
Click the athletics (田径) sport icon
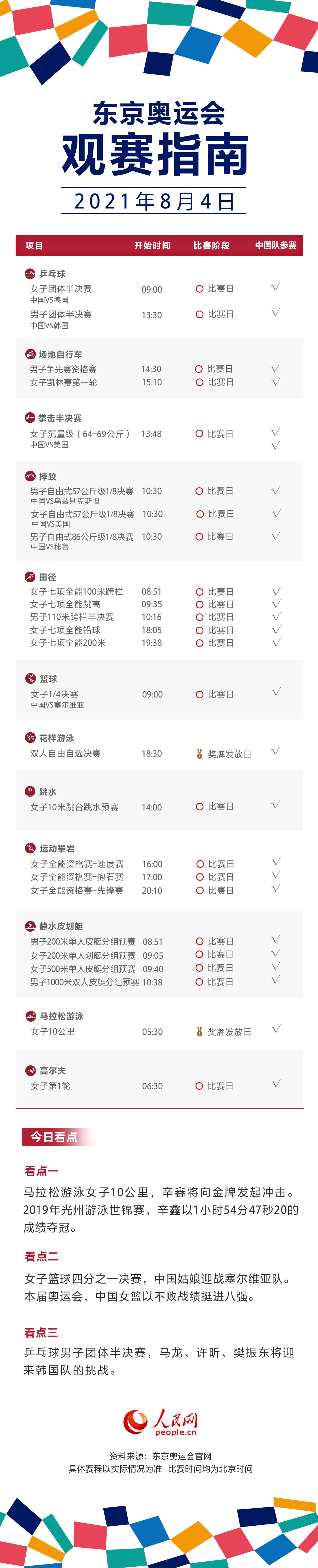click(x=30, y=576)
